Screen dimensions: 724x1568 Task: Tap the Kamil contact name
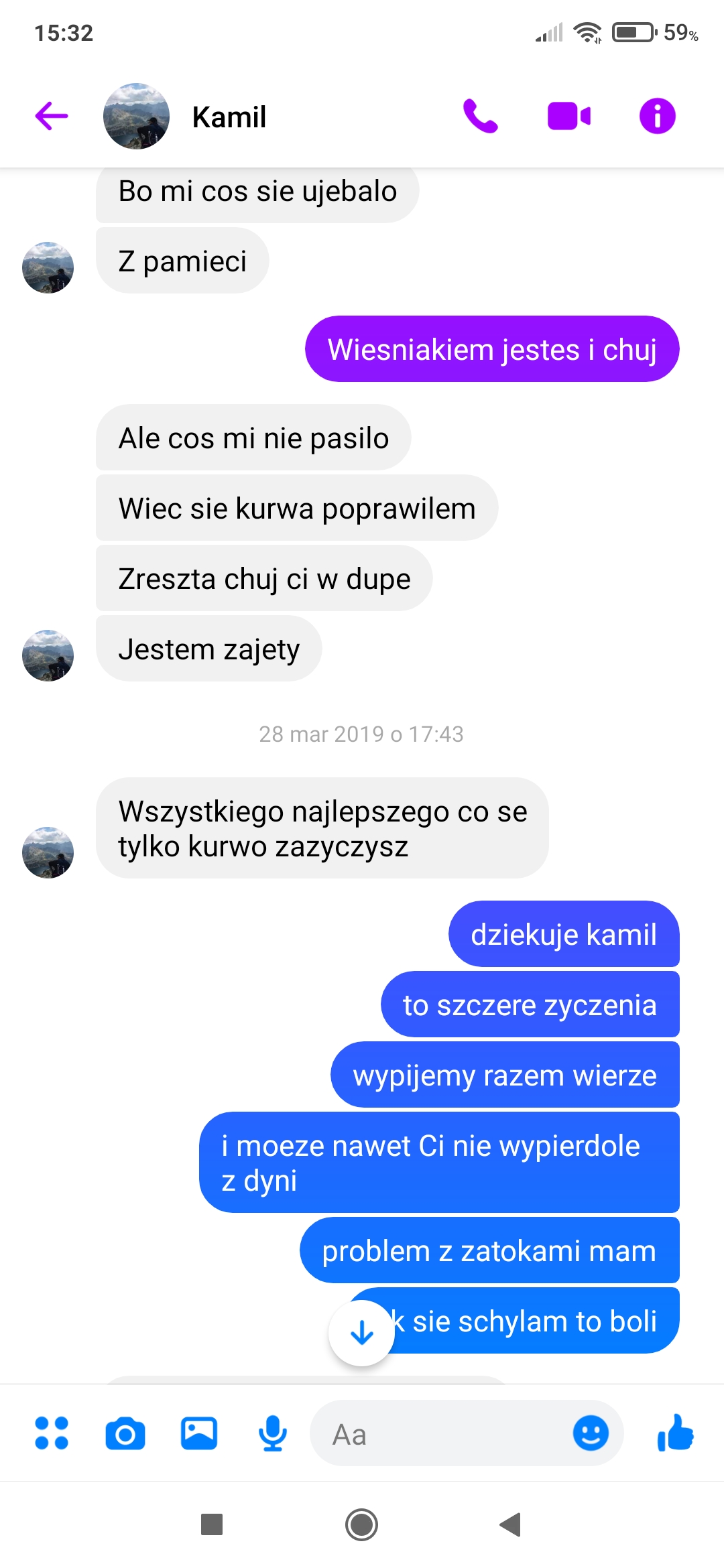pyautogui.click(x=229, y=117)
